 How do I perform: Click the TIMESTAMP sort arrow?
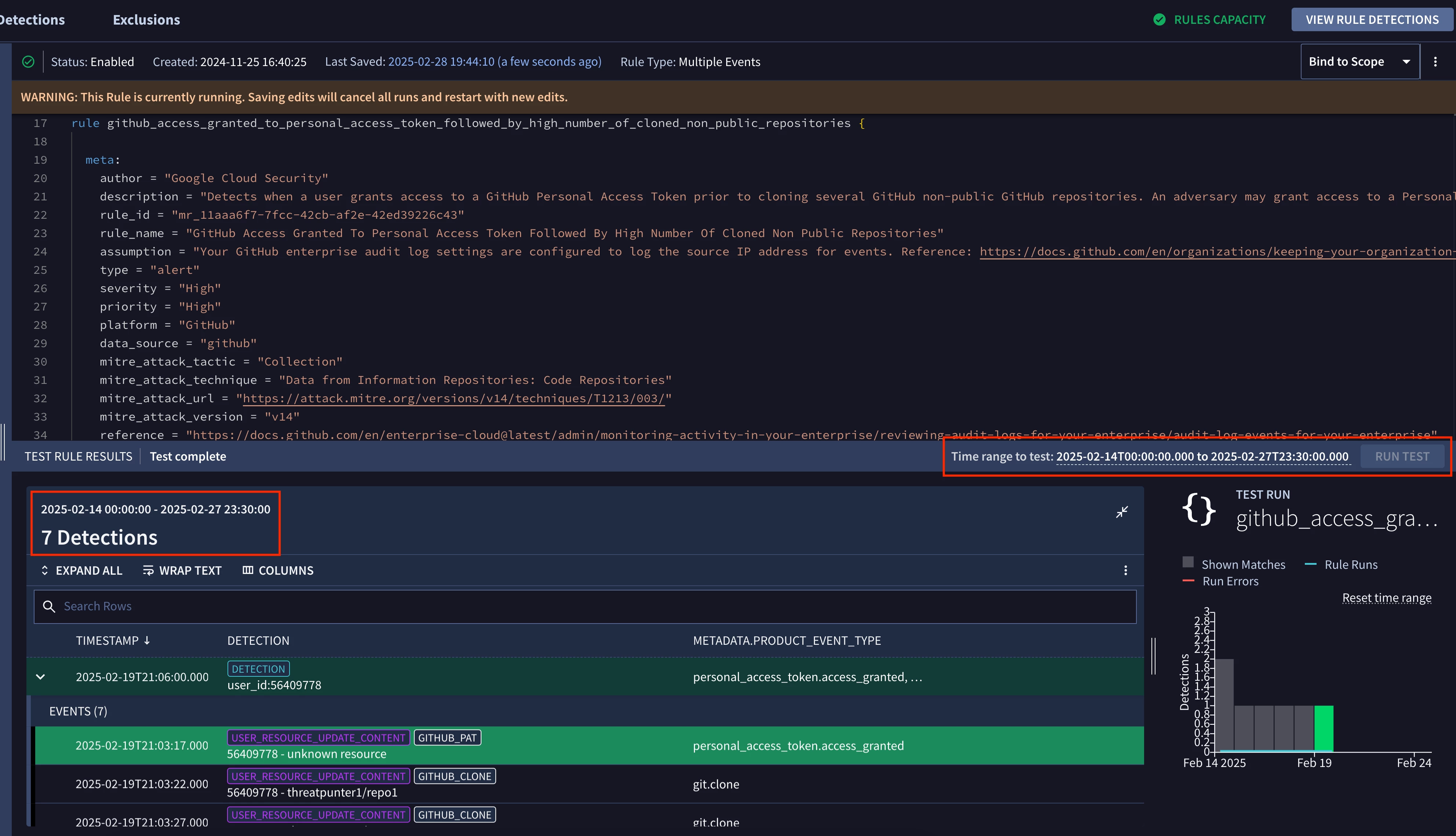pyautogui.click(x=148, y=640)
